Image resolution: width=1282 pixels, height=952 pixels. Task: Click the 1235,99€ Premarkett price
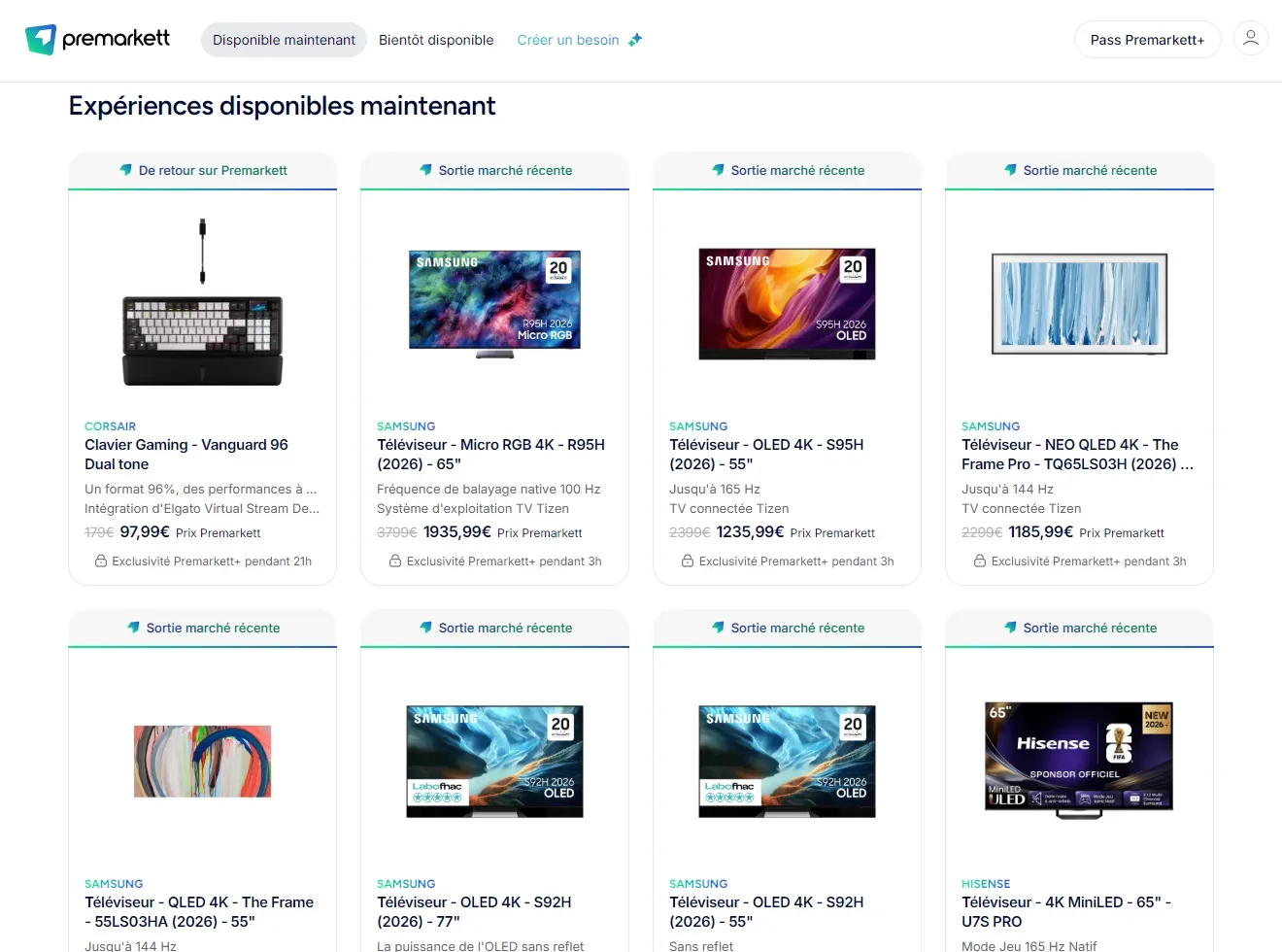click(x=750, y=532)
